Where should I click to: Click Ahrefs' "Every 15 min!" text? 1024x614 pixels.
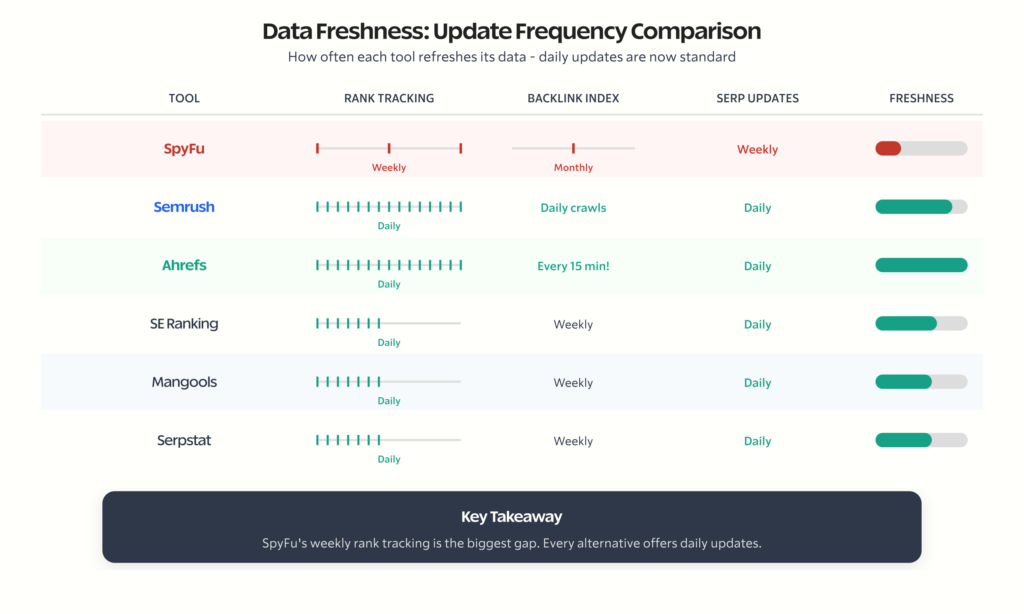573,266
